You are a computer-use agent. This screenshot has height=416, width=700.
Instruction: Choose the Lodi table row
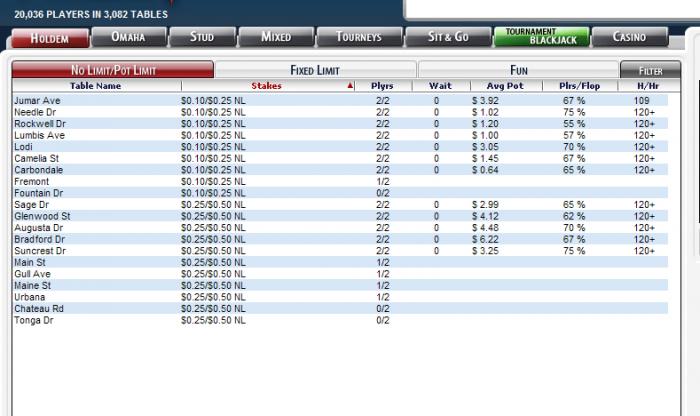340,147
